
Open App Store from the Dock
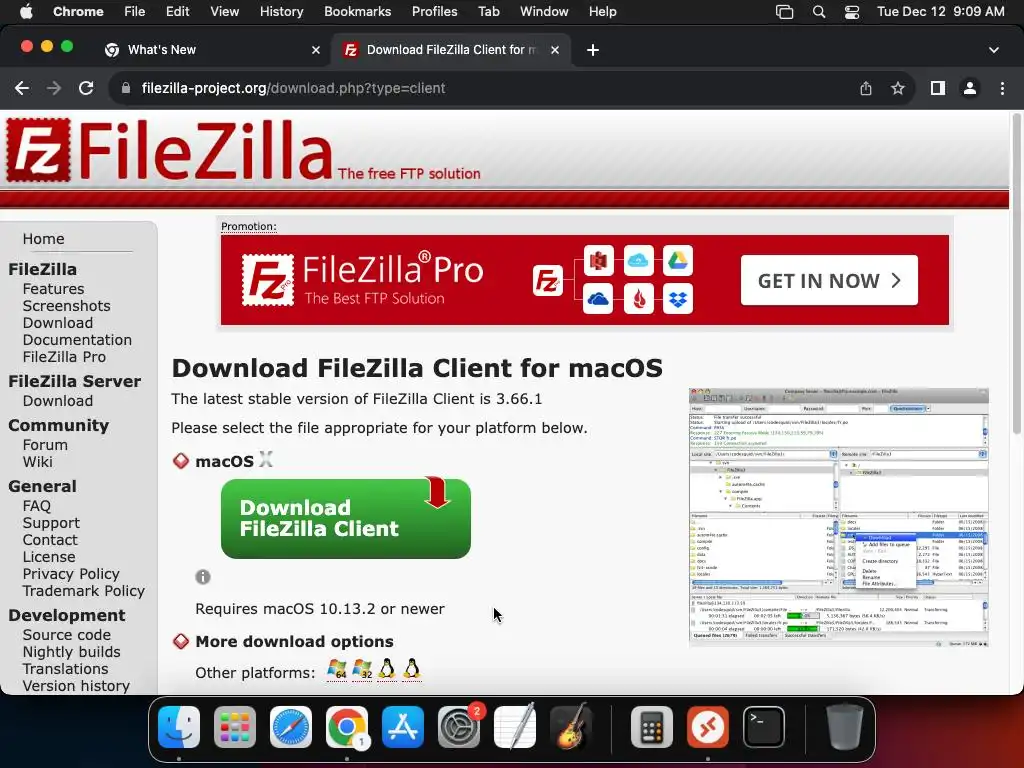coord(403,727)
